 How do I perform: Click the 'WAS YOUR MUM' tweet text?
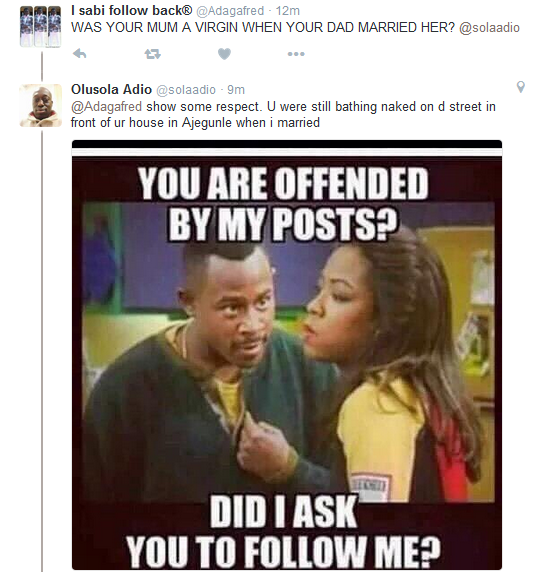click(x=263, y=28)
